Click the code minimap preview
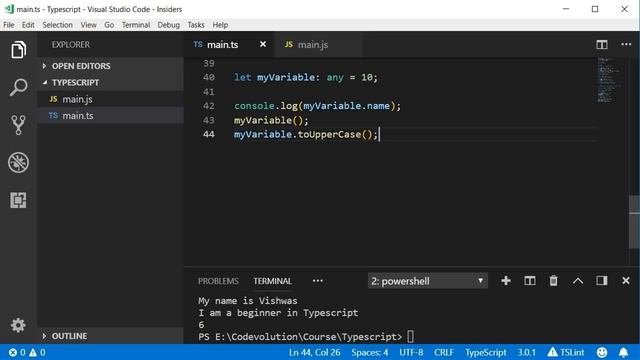This screenshot has height=360, width=640. click(x=610, y=80)
